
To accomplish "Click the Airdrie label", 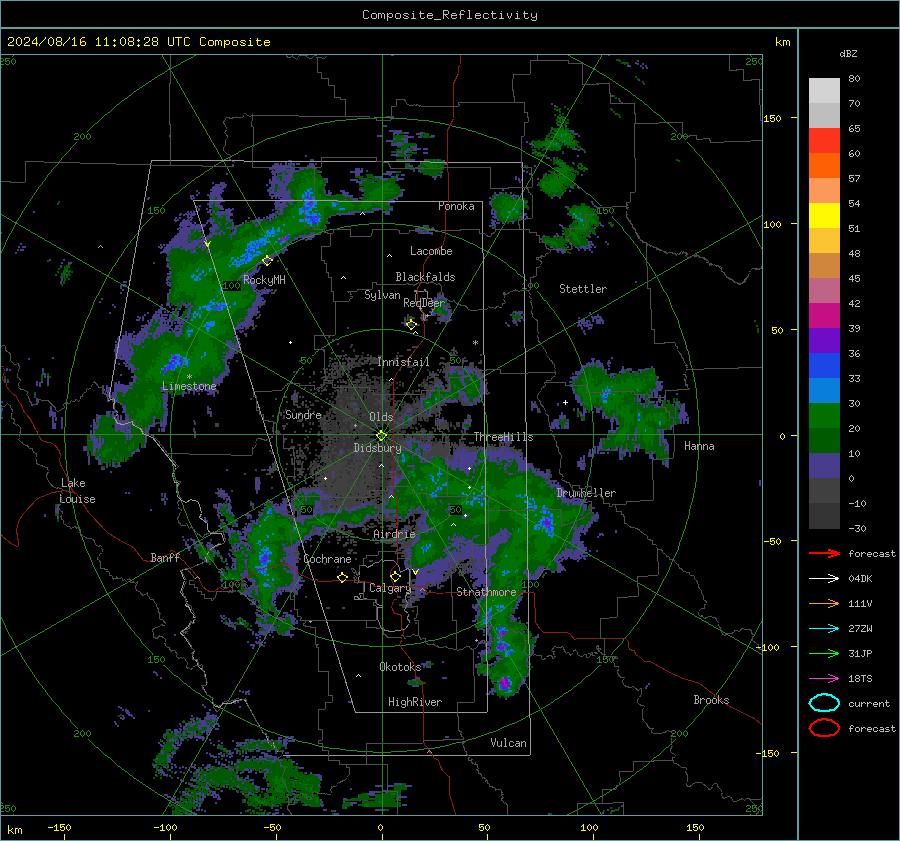I will pyautogui.click(x=394, y=534).
